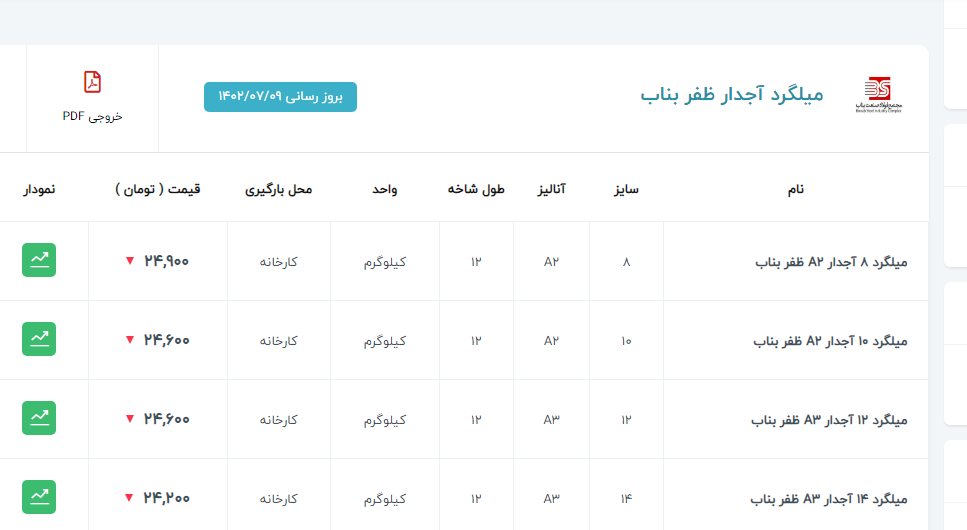
Task: Open price chart for میلگرد ۸ آجدار A2
Action: tap(39, 260)
